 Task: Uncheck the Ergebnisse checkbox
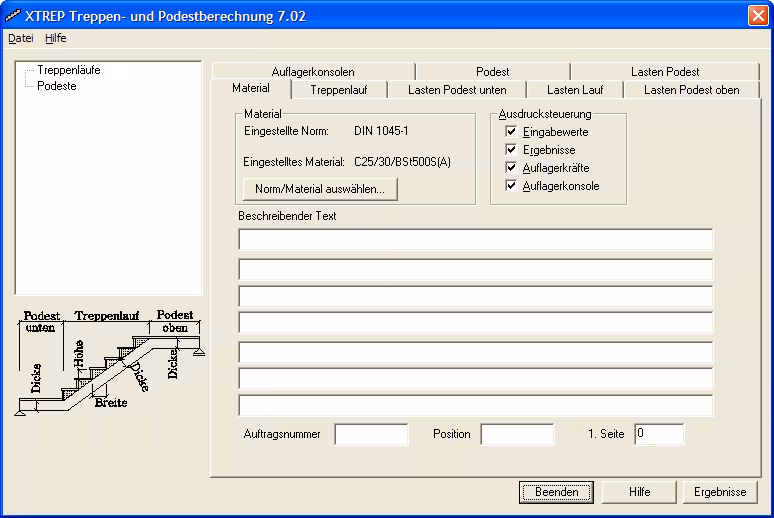(x=512, y=150)
